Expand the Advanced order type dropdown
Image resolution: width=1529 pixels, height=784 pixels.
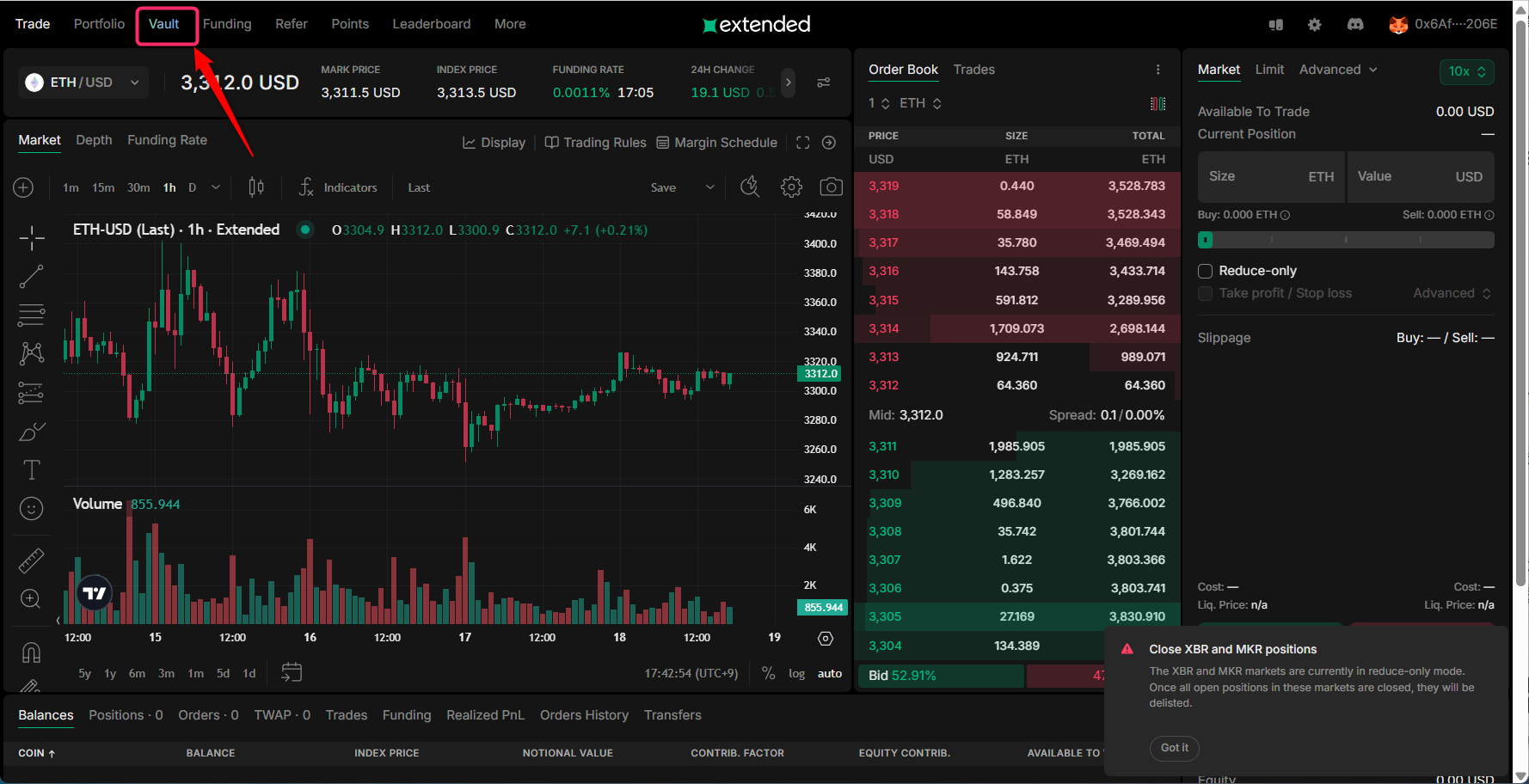tap(1337, 70)
